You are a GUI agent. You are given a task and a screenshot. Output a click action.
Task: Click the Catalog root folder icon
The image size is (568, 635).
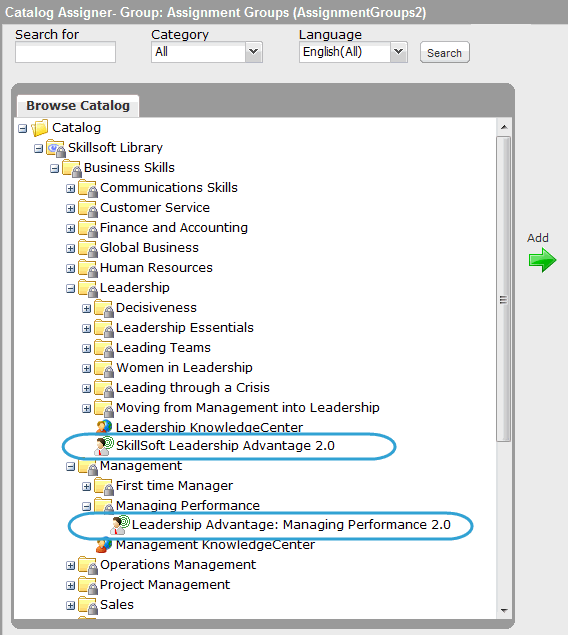click(x=40, y=128)
